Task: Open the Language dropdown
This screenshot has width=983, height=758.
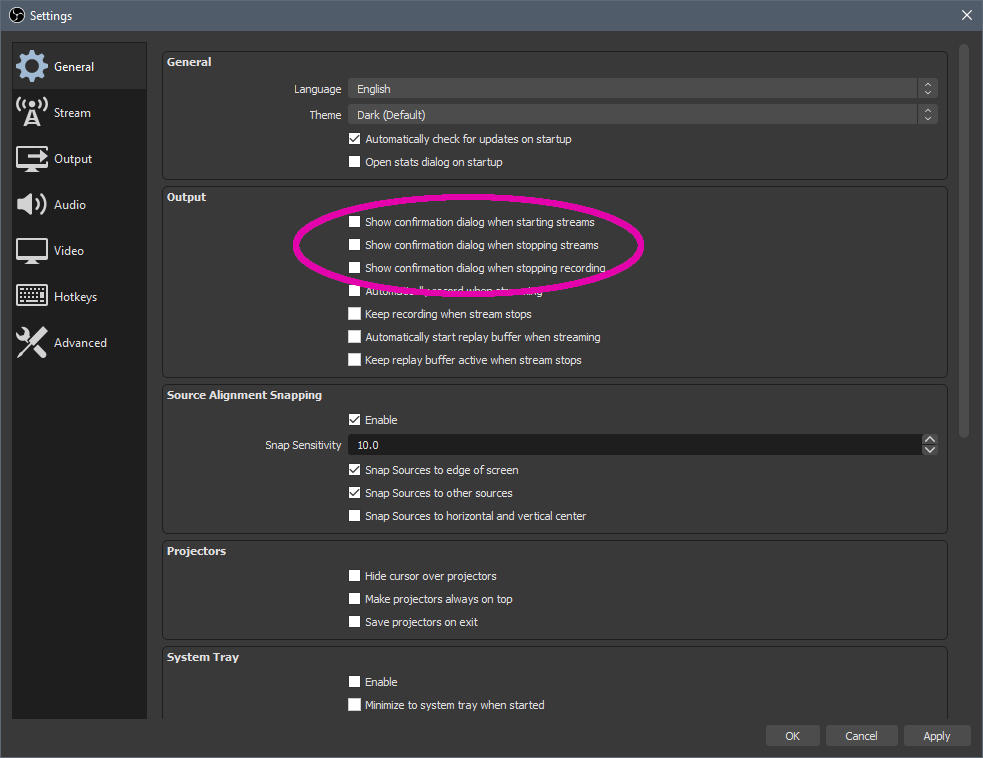Action: [x=640, y=88]
